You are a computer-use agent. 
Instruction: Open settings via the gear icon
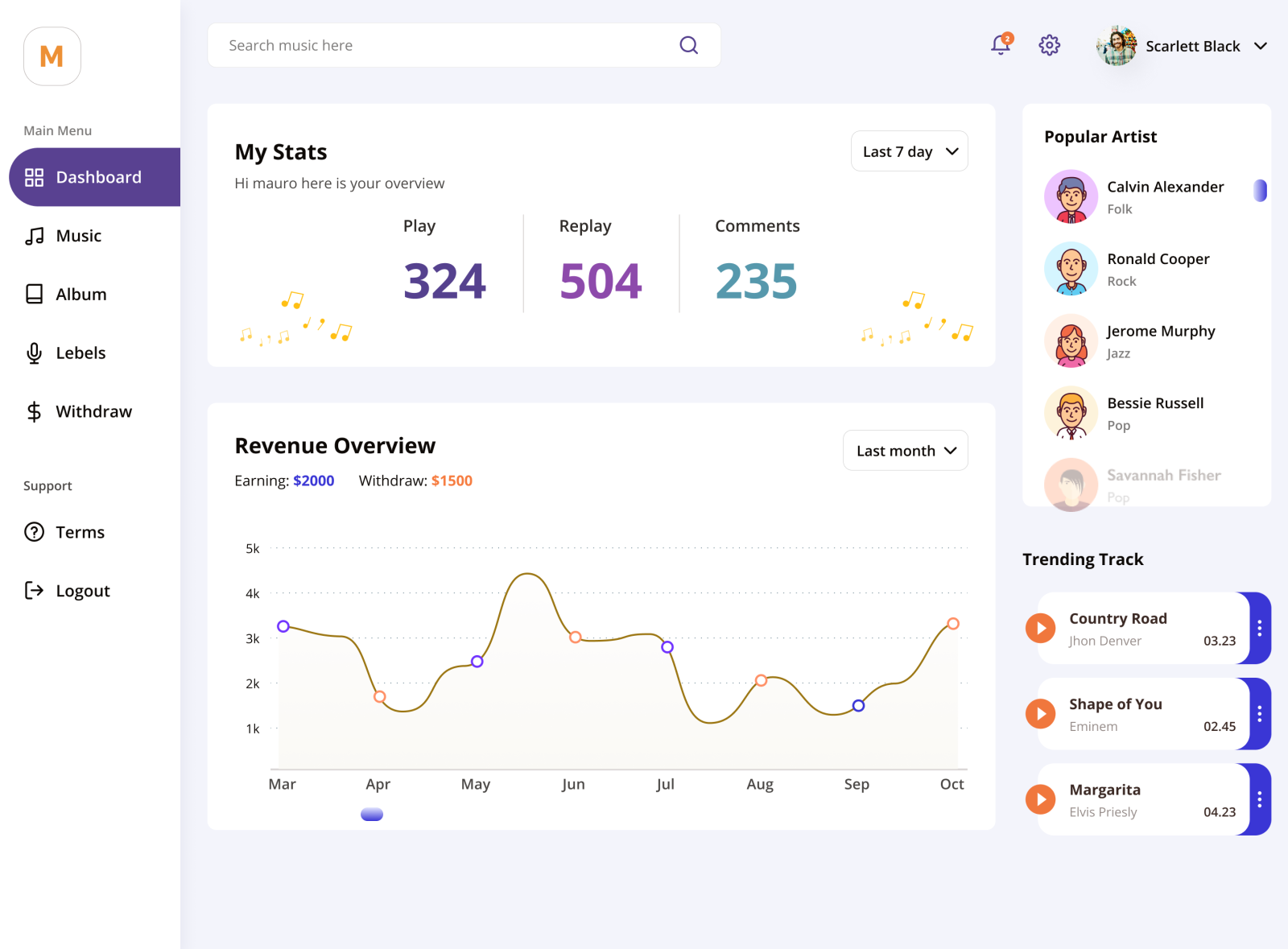(1049, 45)
